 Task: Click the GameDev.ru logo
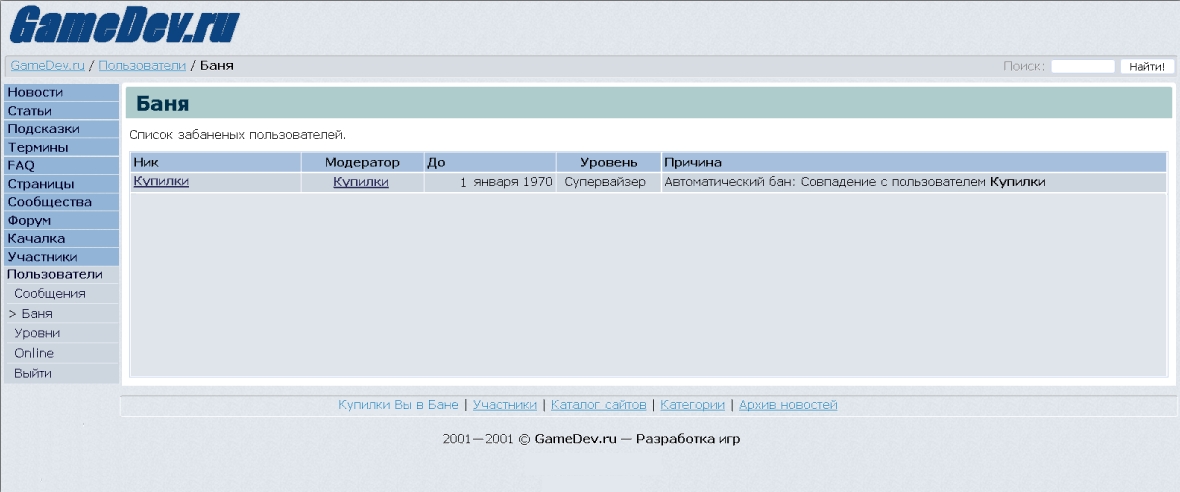click(124, 26)
